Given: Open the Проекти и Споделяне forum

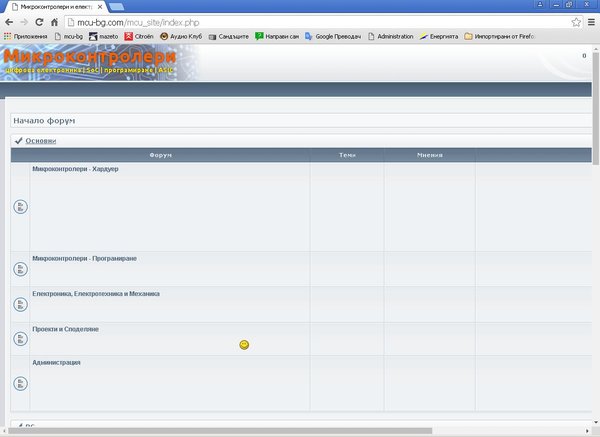Looking at the screenshot, I should [65, 329].
